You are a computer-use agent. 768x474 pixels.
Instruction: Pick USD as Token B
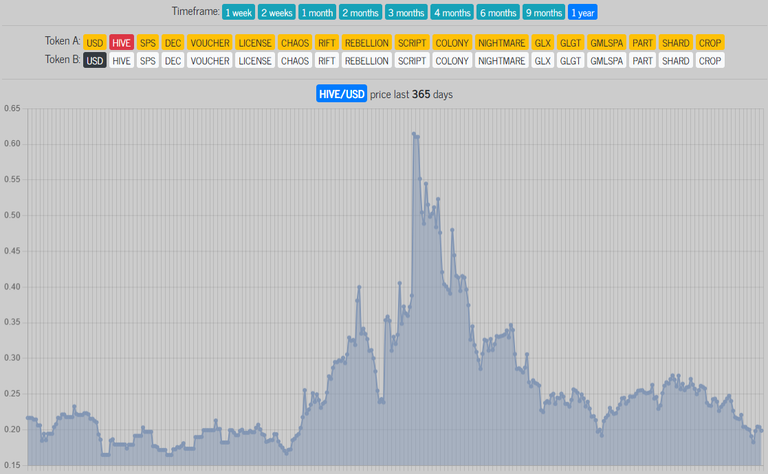tap(95, 61)
